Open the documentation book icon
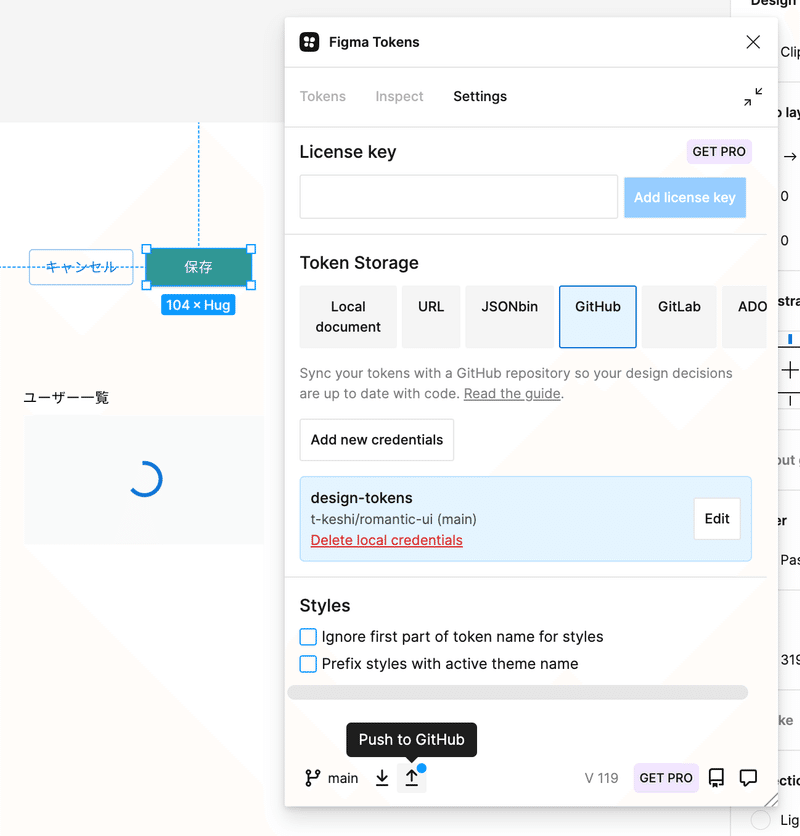The width and height of the screenshot is (800, 836). coord(716,778)
